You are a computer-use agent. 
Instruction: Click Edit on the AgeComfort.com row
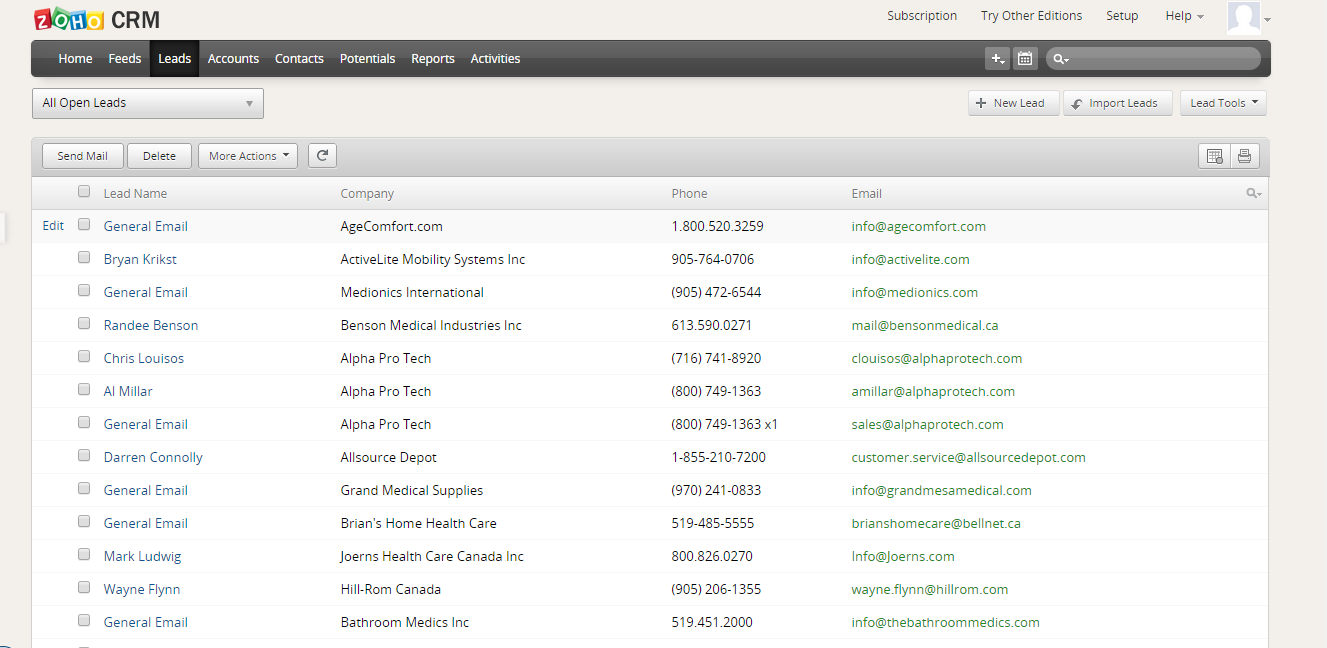(53, 226)
